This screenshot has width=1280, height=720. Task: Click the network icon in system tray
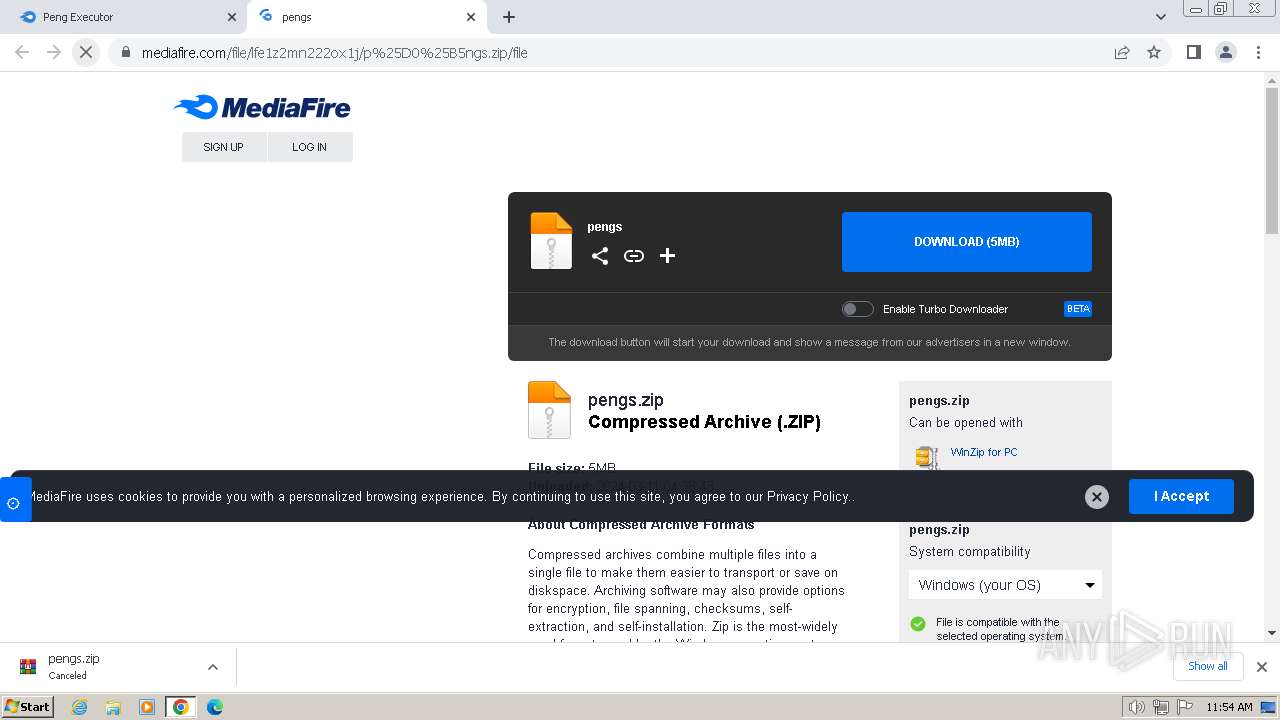[1160, 707]
